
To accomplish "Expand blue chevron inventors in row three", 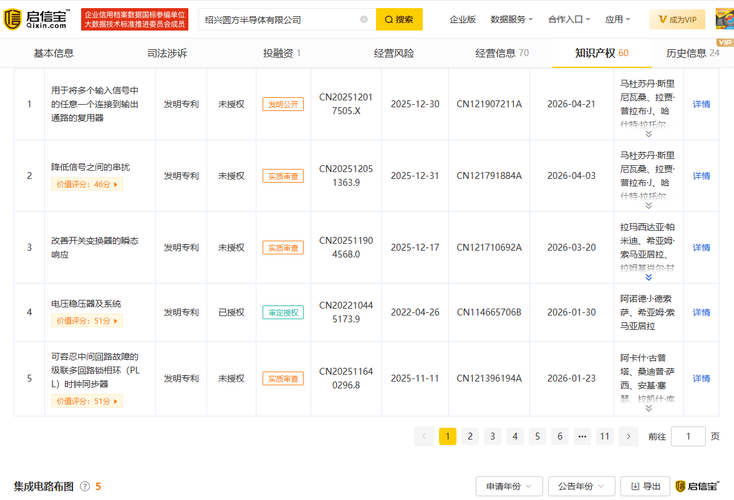I will point(648,277).
